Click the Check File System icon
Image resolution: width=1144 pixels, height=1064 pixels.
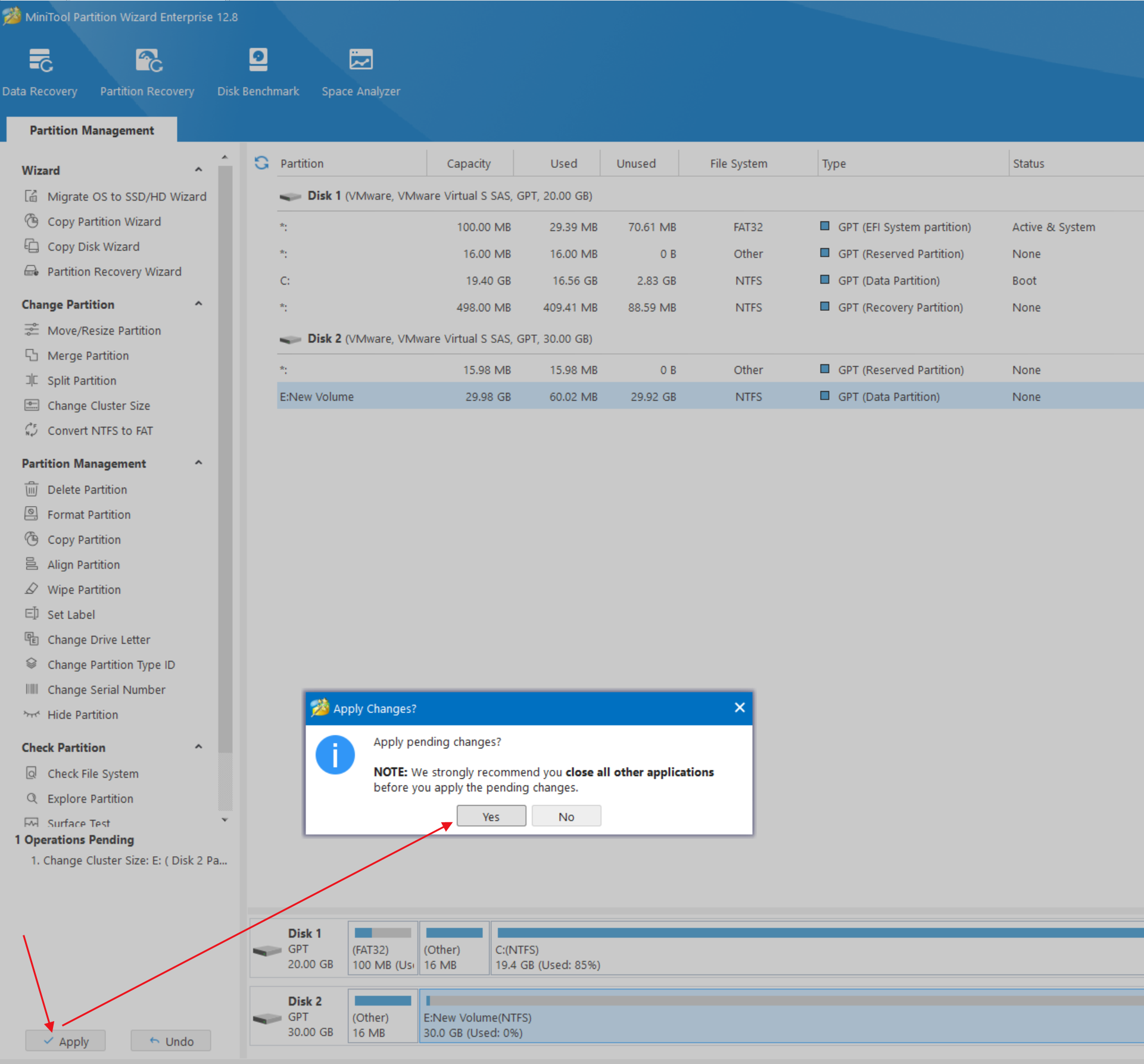pos(31,773)
